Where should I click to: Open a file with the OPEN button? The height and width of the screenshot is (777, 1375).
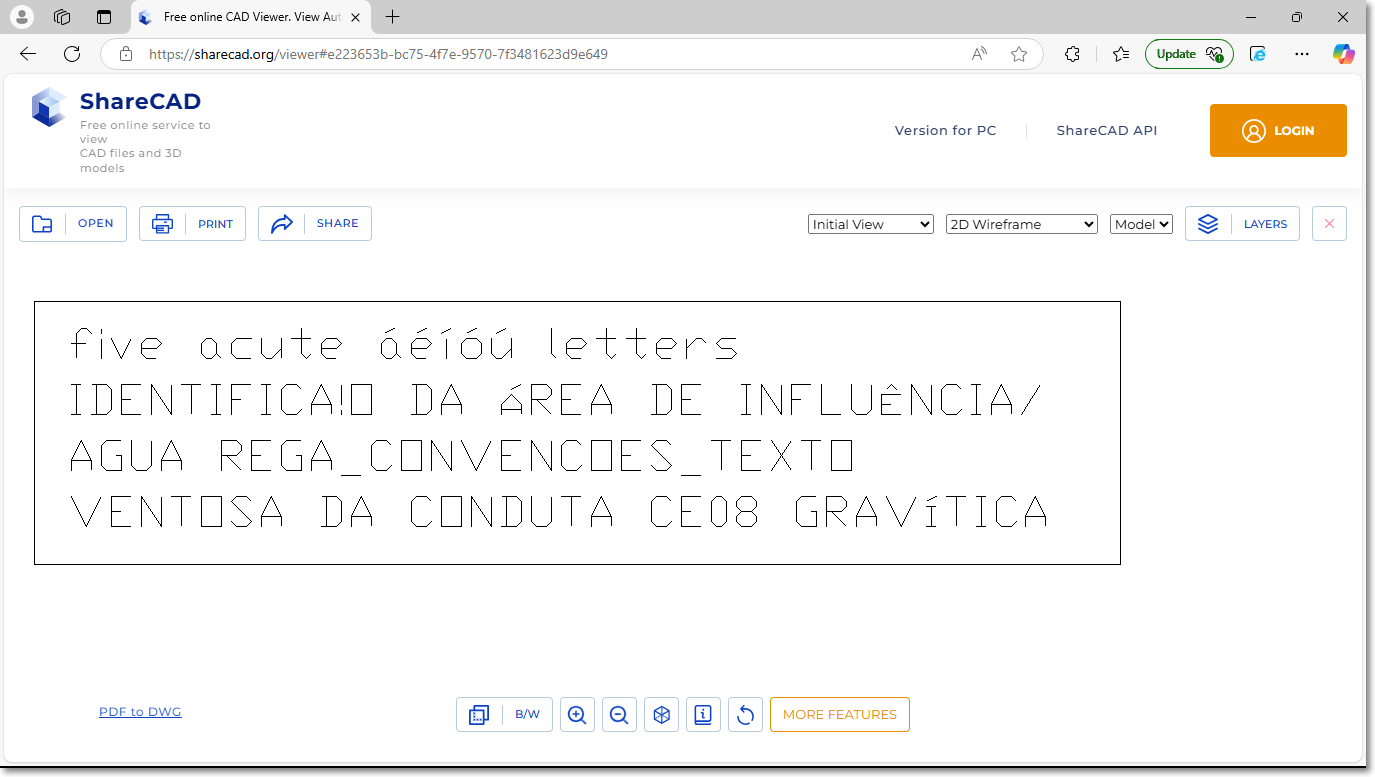coord(73,224)
